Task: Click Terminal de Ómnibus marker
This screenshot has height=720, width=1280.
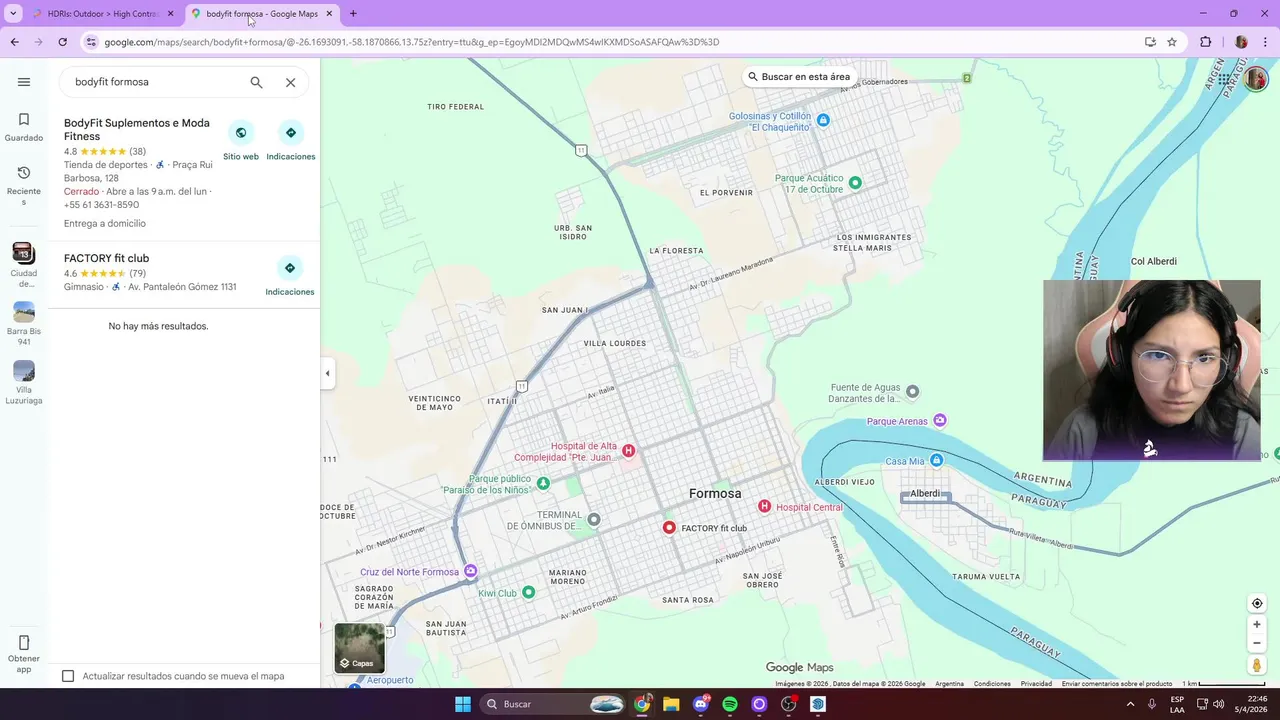Action: pyautogui.click(x=594, y=519)
